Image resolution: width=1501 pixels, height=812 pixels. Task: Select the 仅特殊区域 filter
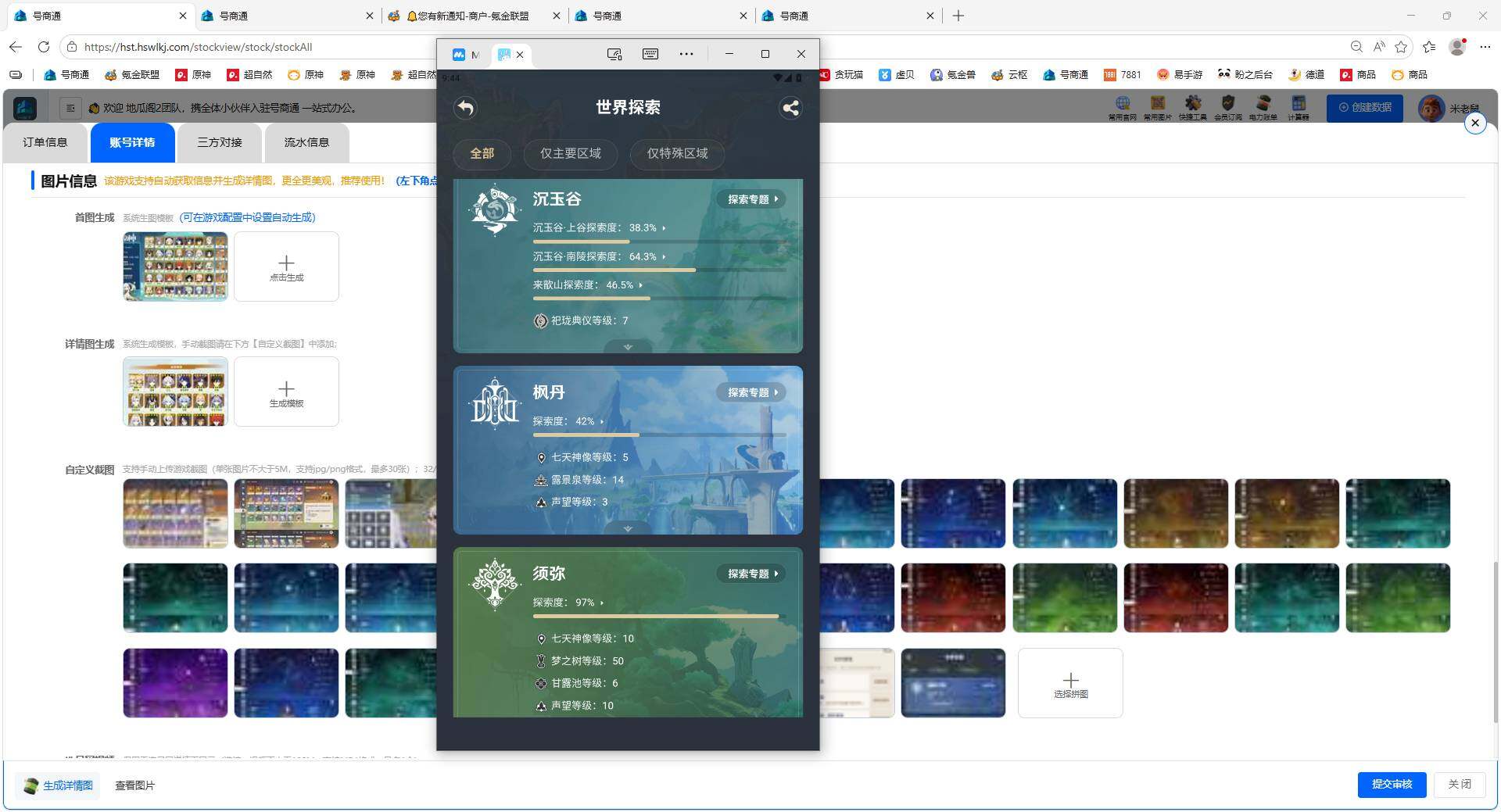pyautogui.click(x=677, y=153)
